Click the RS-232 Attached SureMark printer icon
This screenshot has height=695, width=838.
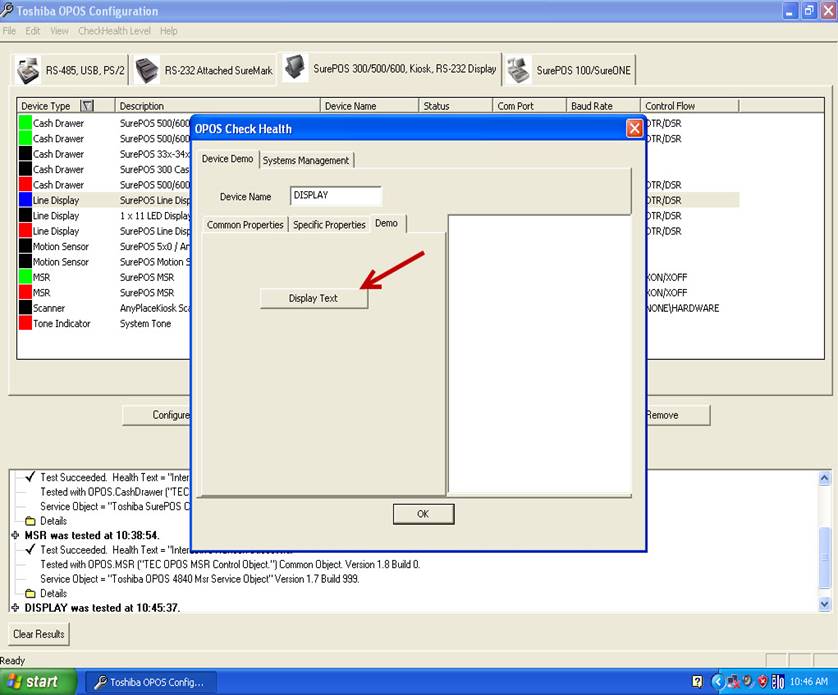pyautogui.click(x=147, y=70)
